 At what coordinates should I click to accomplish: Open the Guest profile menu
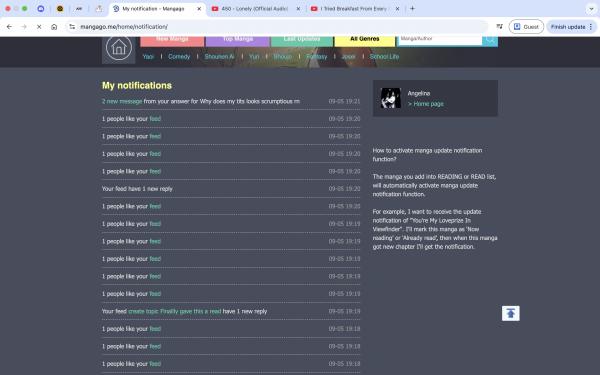(526, 27)
